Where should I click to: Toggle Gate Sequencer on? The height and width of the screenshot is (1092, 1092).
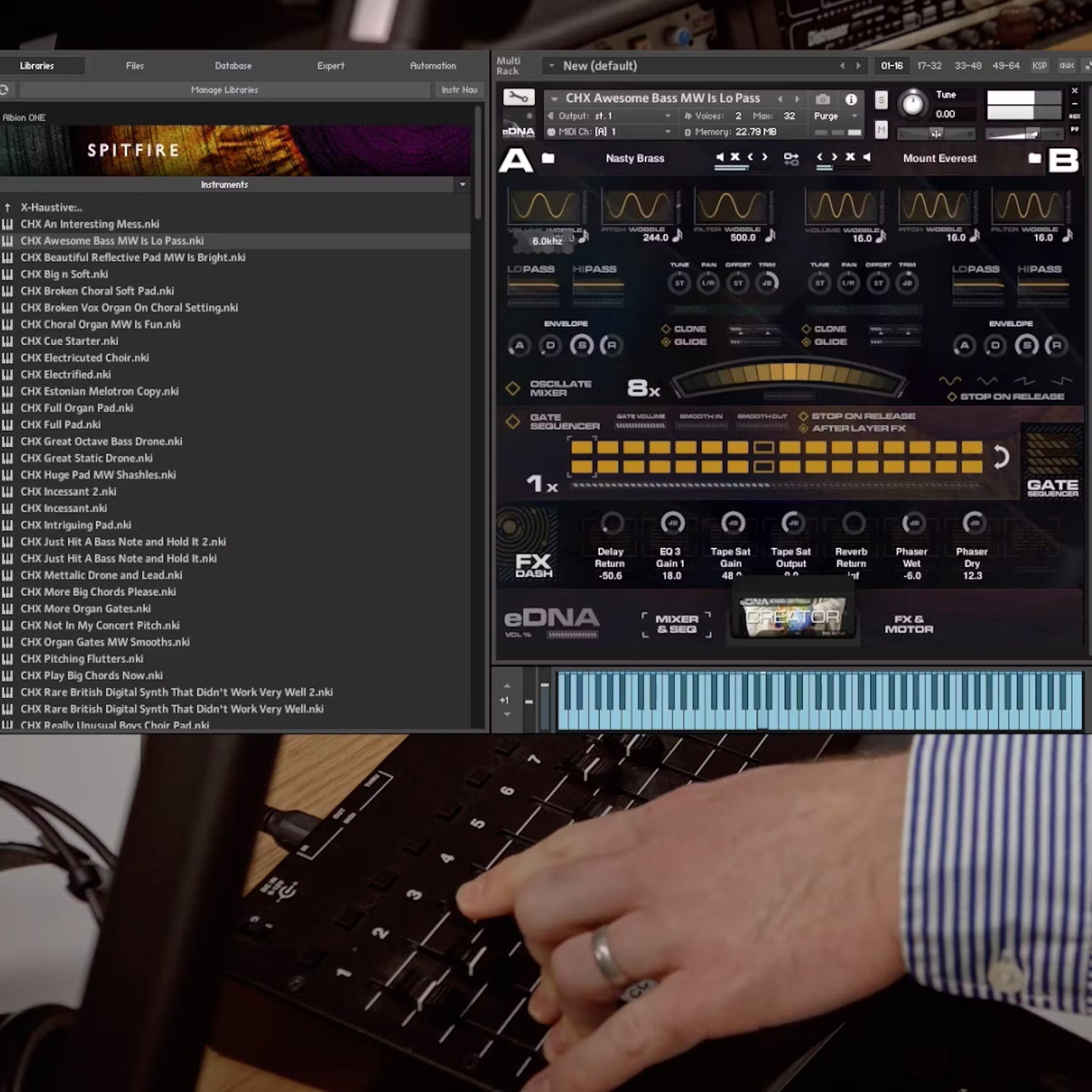tap(513, 422)
